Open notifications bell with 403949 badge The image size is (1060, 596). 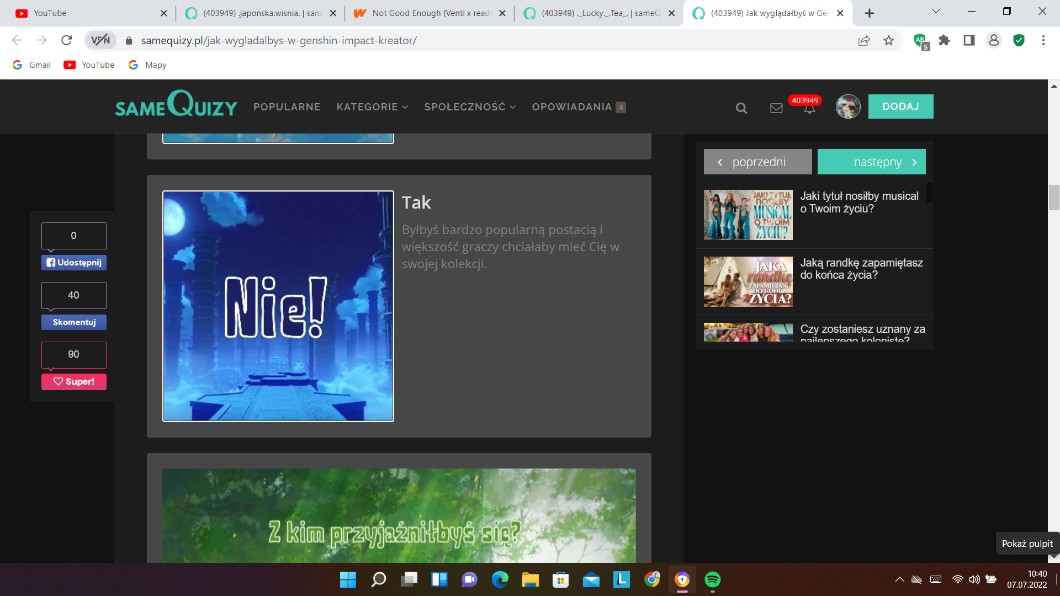tap(808, 108)
